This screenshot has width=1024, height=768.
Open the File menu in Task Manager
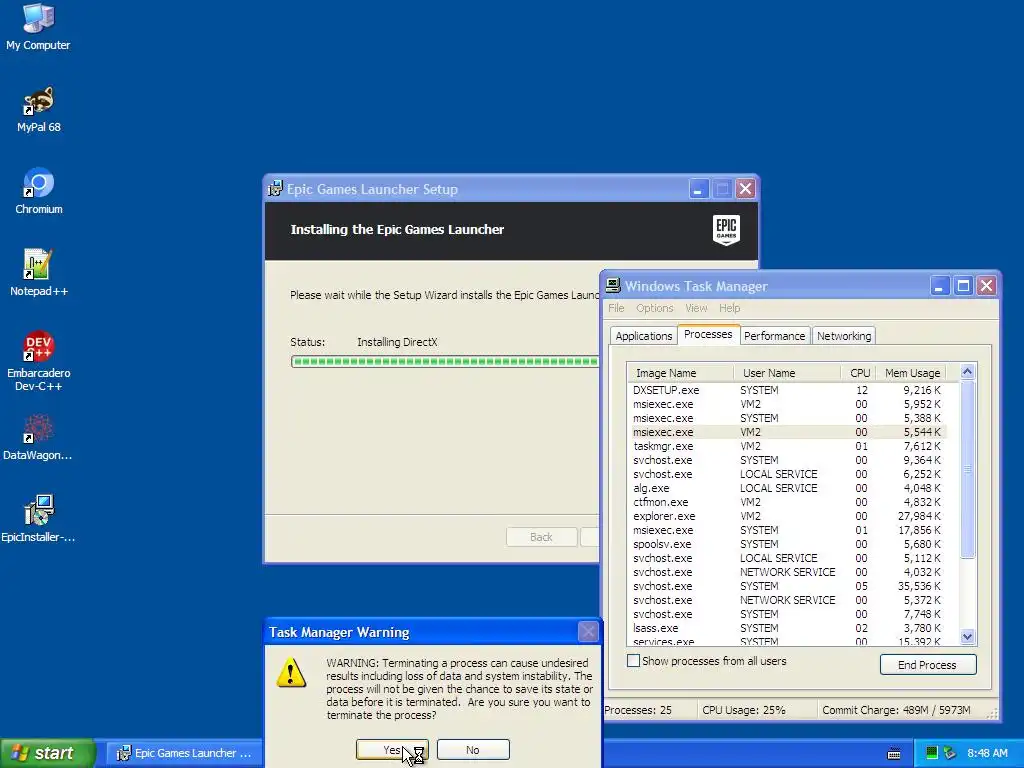[x=616, y=308]
